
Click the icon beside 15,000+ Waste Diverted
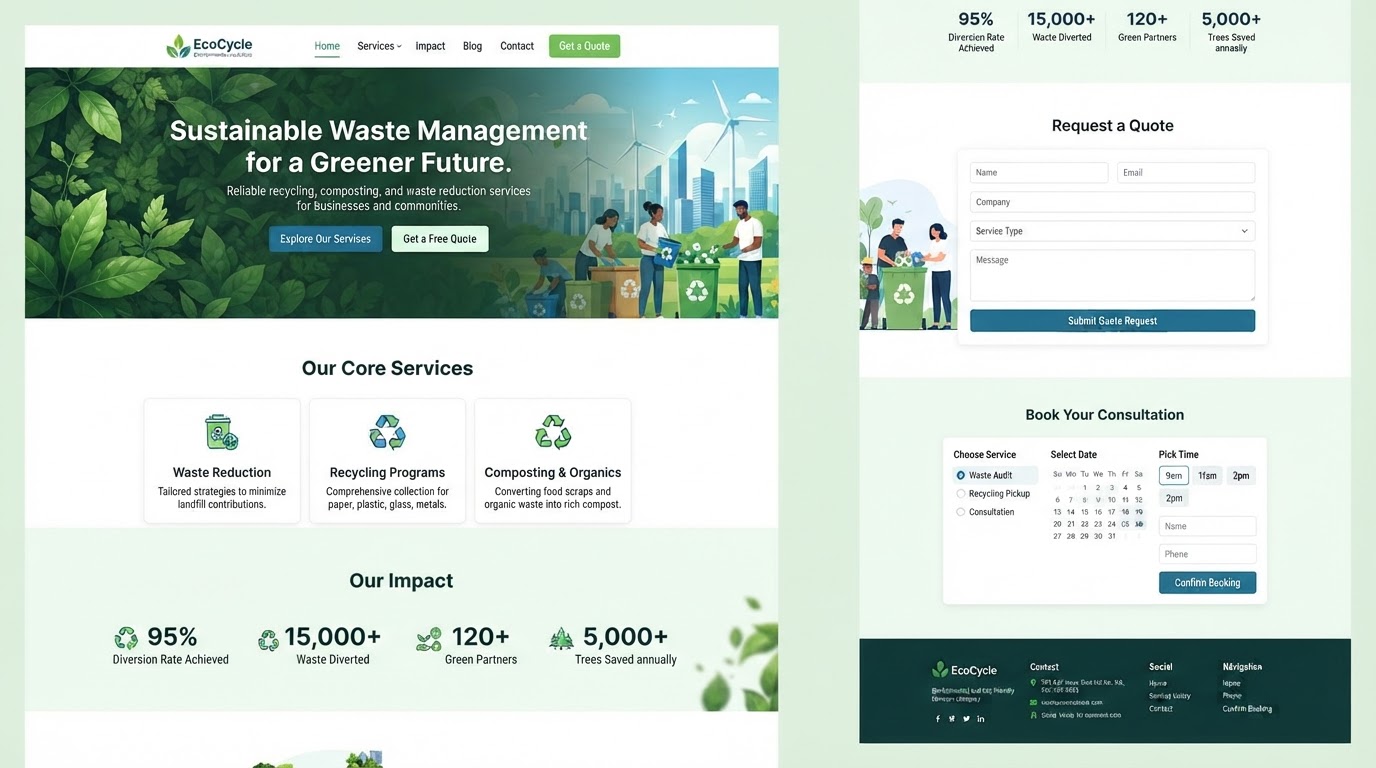(268, 640)
